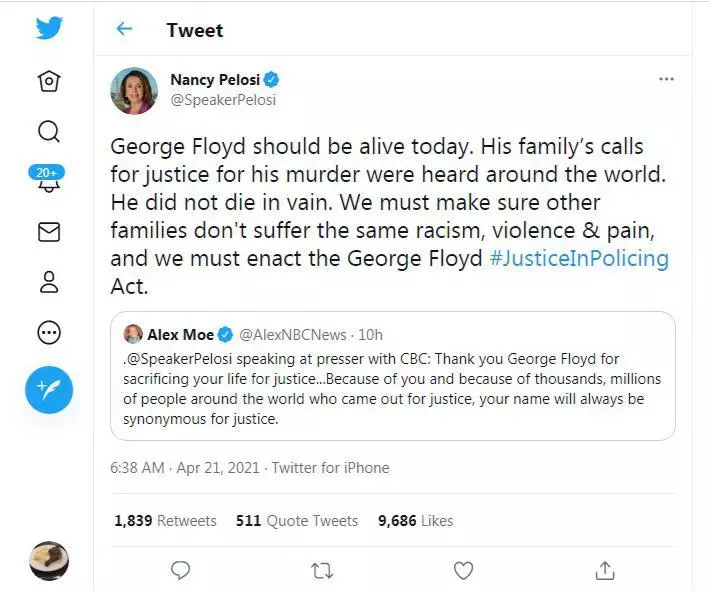This screenshot has width=709, height=591.
Task: Share the tweet using share icon
Action: click(604, 570)
